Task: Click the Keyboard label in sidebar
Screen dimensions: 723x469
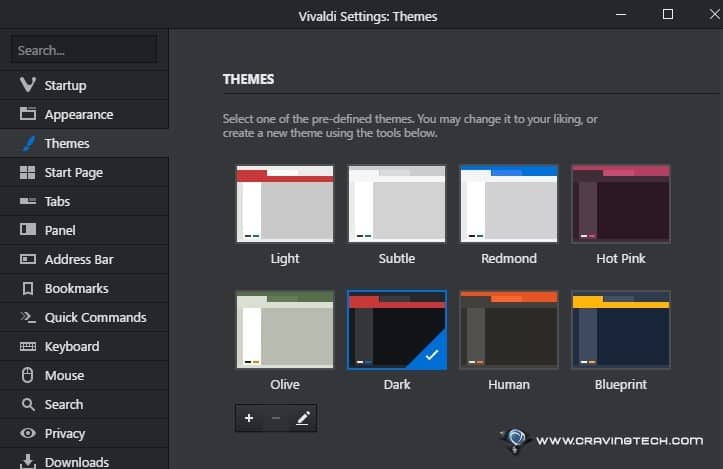Action: [72, 346]
